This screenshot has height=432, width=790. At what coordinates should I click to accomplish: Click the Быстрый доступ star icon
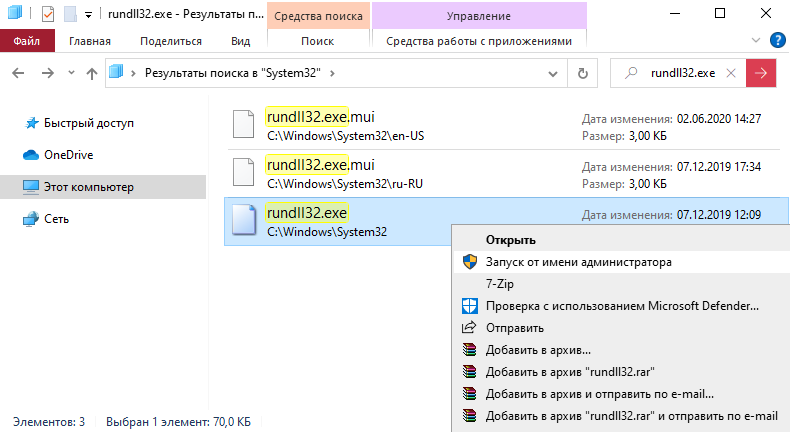[32, 123]
